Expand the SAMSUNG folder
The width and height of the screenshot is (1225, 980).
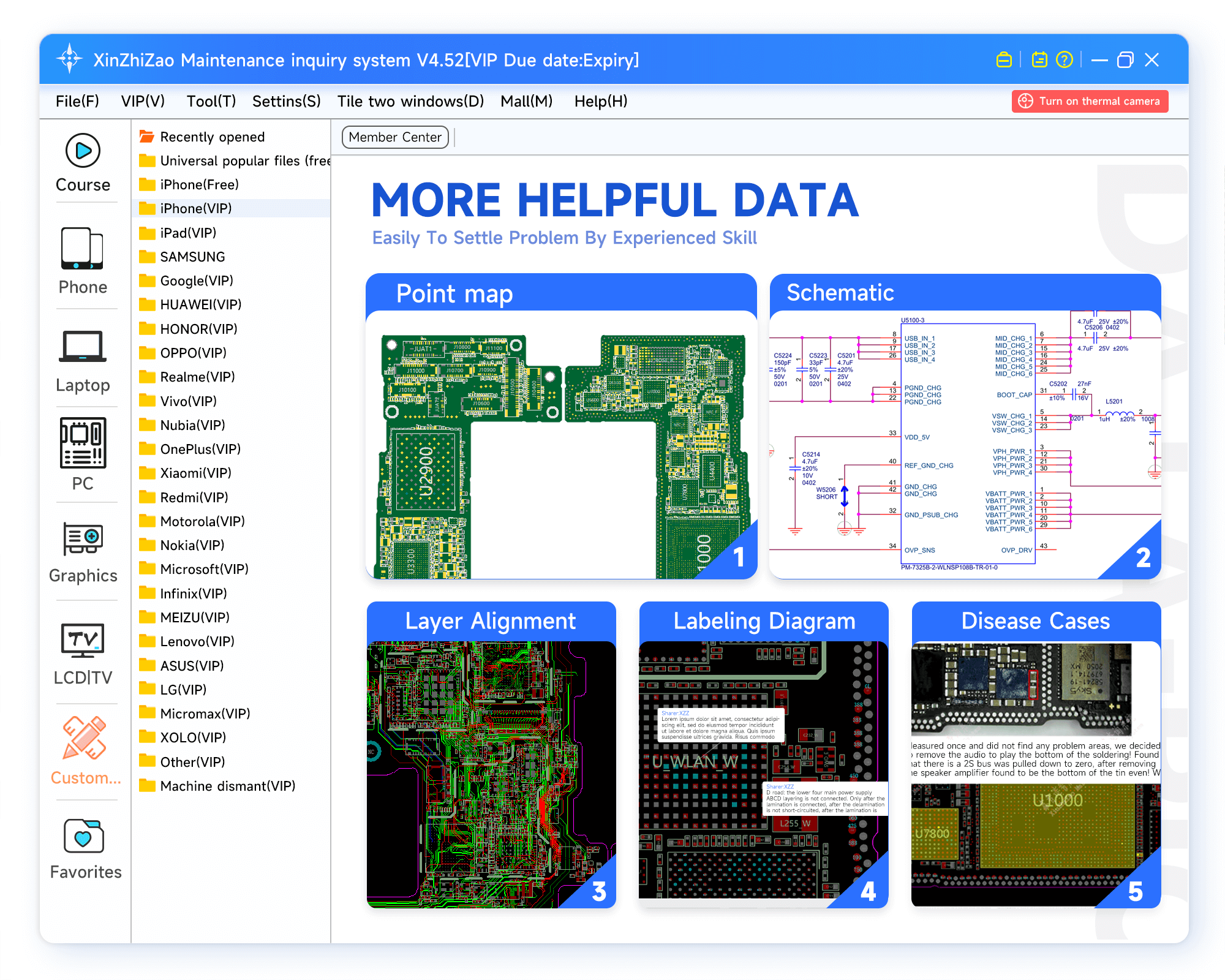click(x=192, y=257)
